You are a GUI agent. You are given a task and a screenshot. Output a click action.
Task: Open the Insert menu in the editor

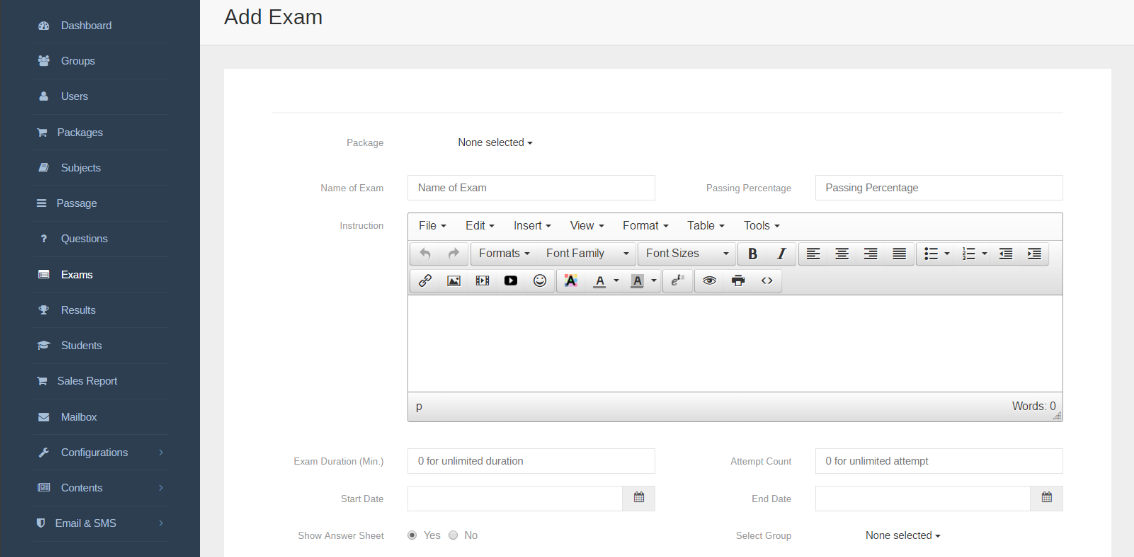pyautogui.click(x=532, y=226)
